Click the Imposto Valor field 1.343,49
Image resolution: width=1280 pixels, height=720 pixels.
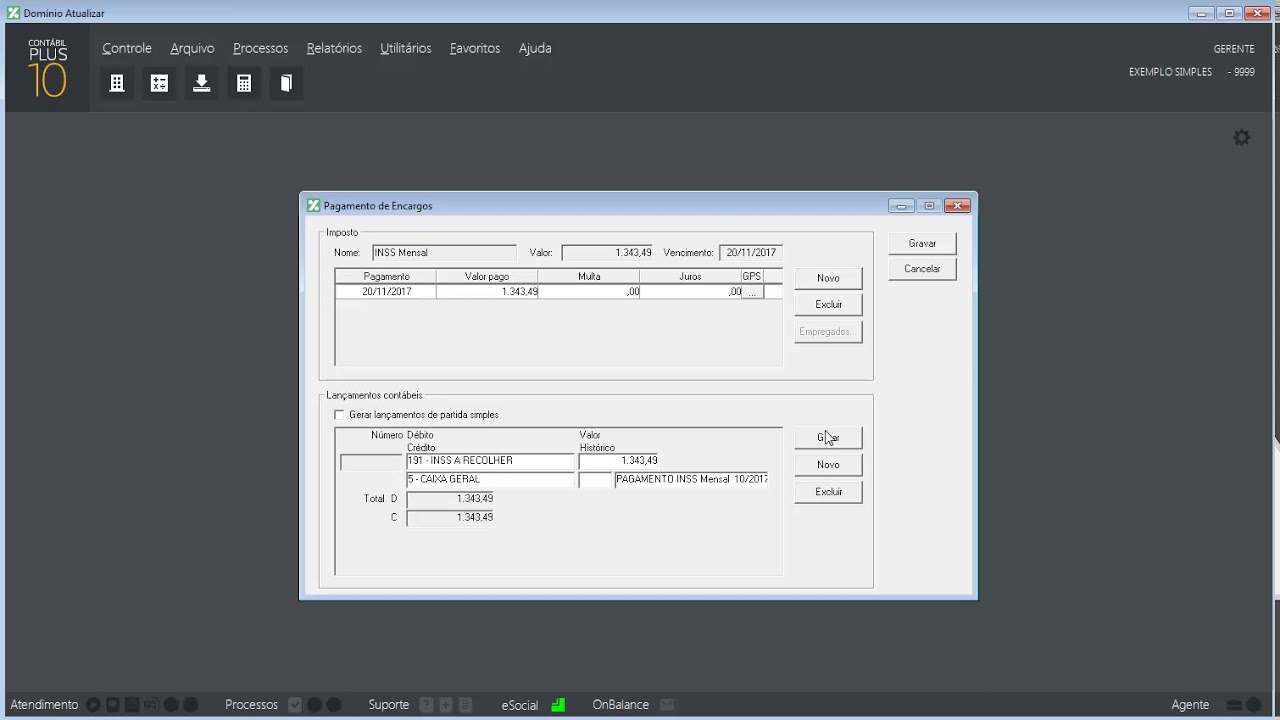607,253
